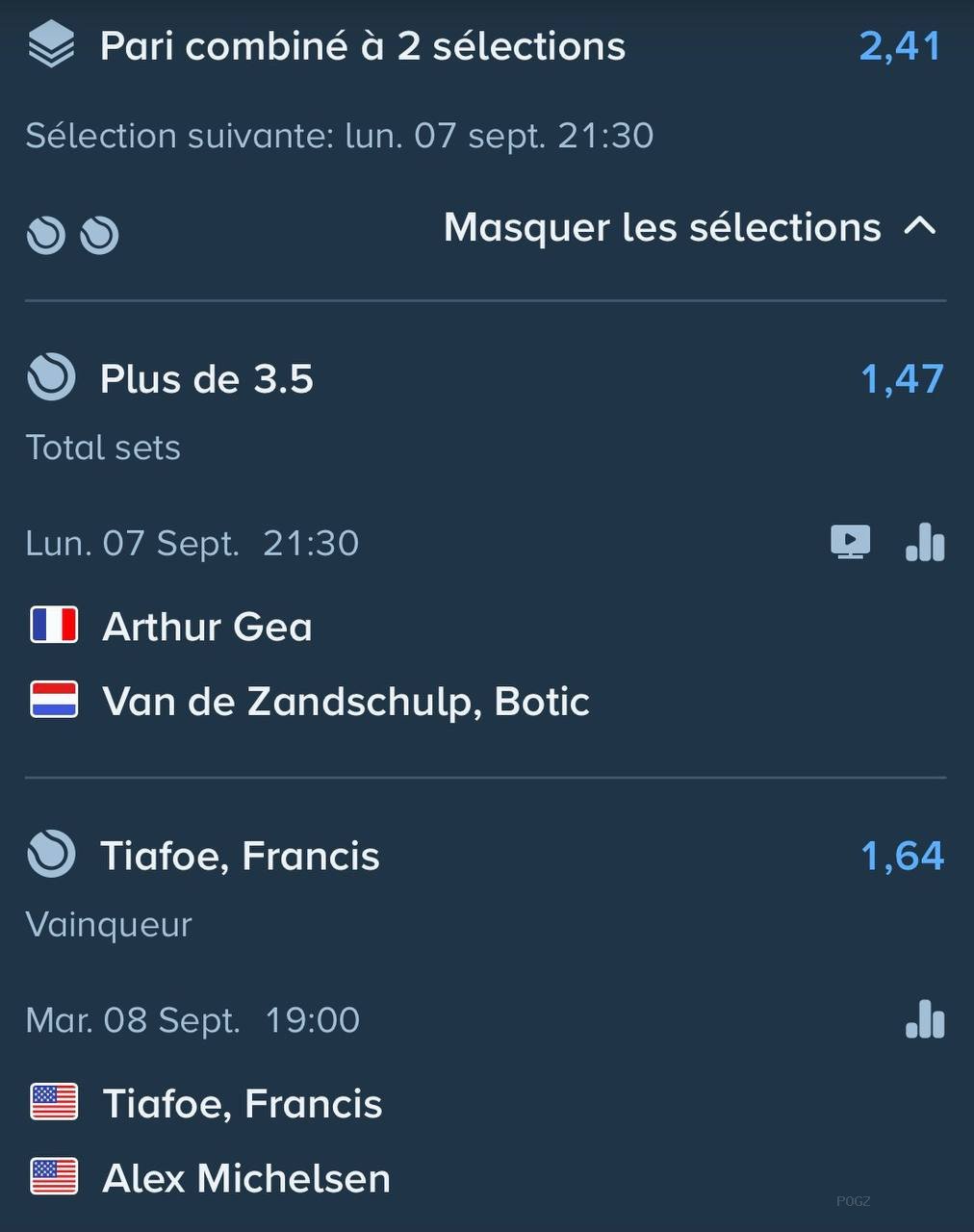Click the first tennis ball icon under next selection
This screenshot has height=1232, width=974.
[x=45, y=235]
